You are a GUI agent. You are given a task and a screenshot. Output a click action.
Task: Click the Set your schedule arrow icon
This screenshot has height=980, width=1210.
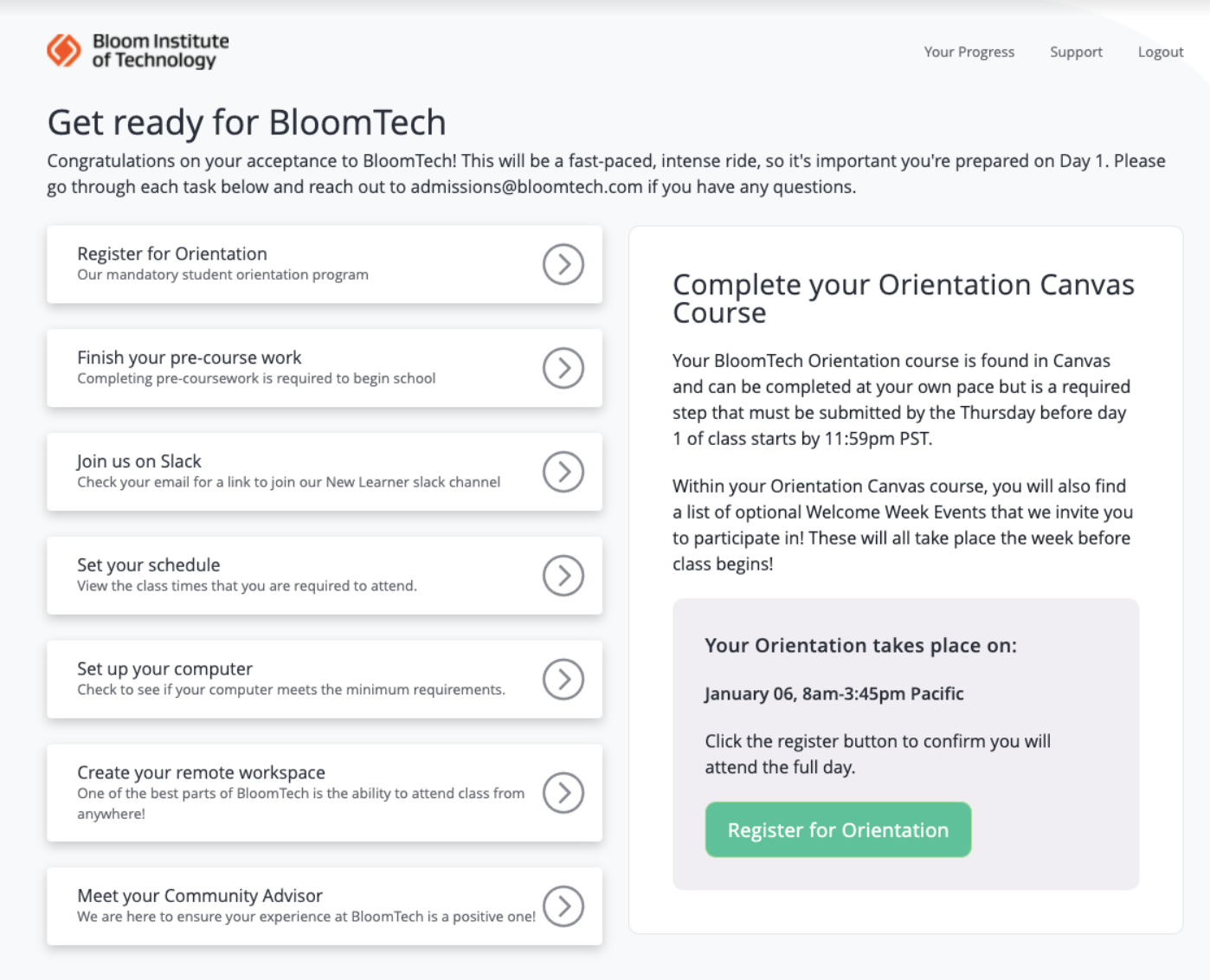tap(563, 576)
